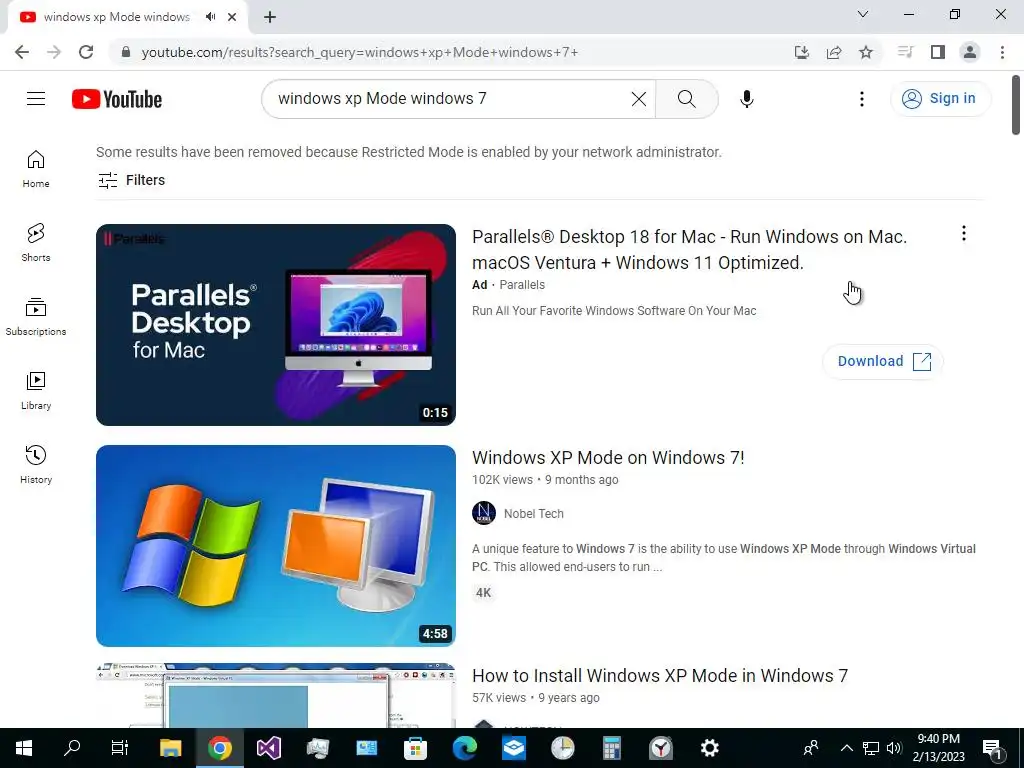Open Shorts in the sidebar
Screen dimensions: 1024x768
36,243
